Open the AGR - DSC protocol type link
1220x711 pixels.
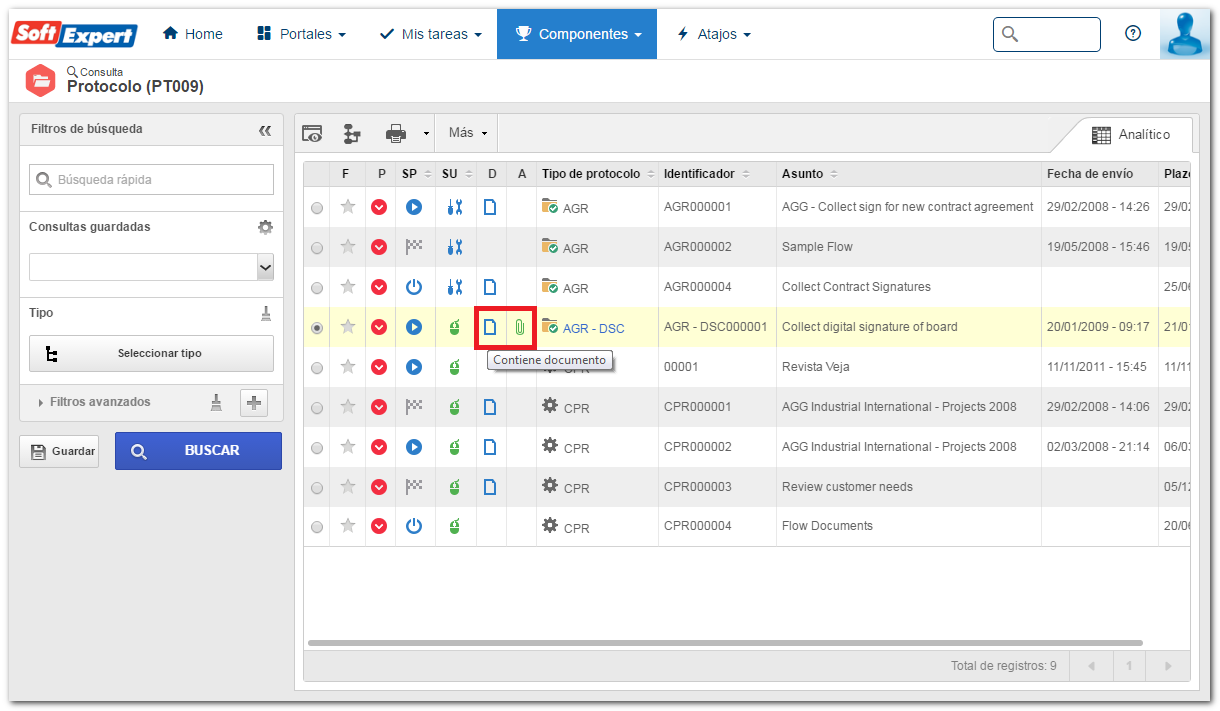click(x=594, y=328)
